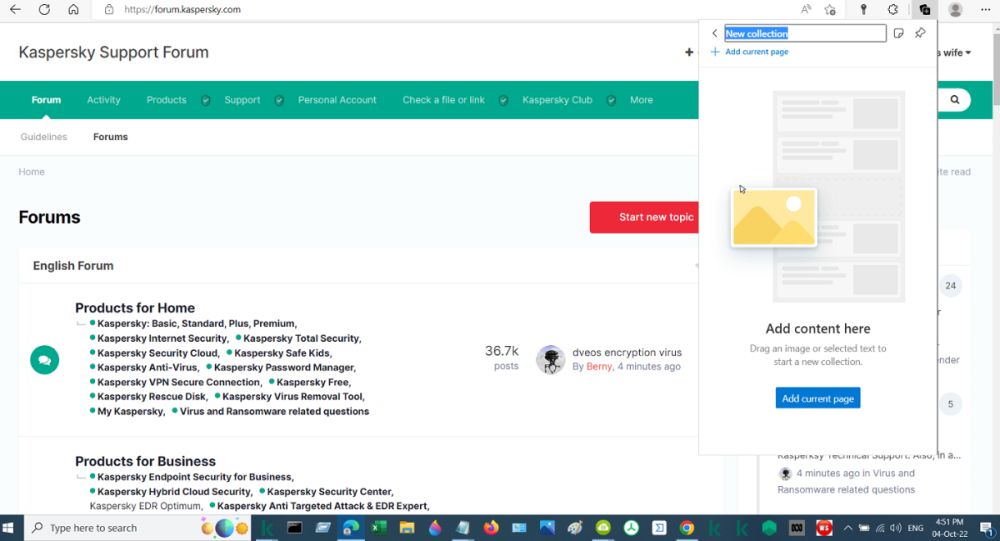
Task: Select the Activity navigation tab
Action: click(104, 100)
